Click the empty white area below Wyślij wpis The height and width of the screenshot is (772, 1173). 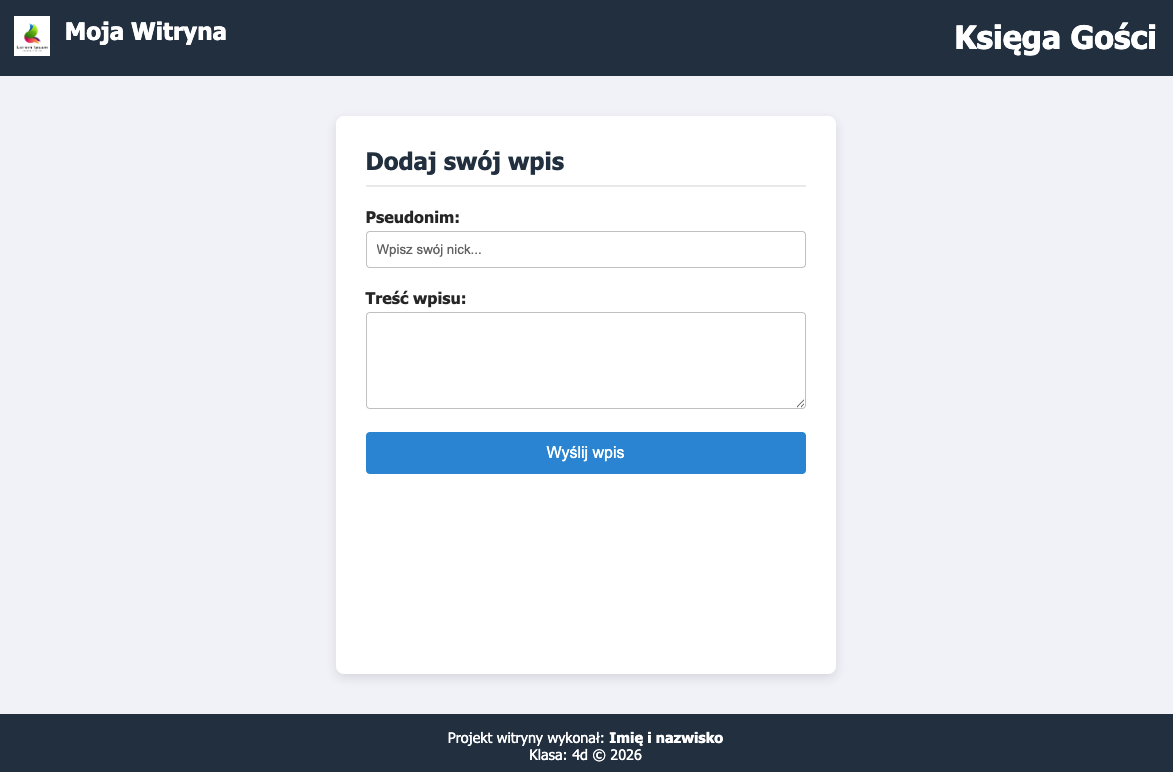tap(585, 570)
